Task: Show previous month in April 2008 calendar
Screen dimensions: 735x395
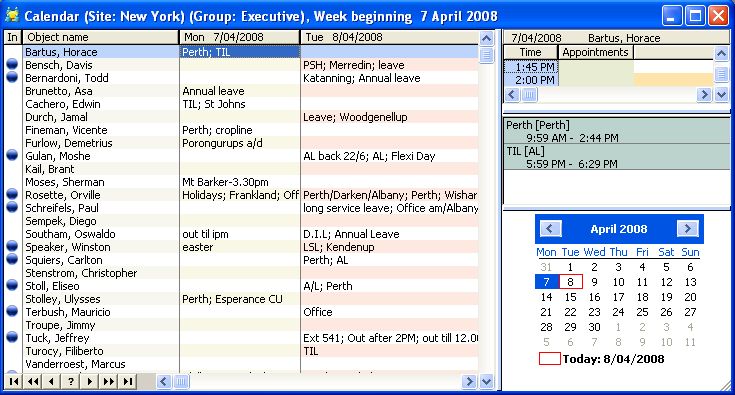Action: point(550,229)
